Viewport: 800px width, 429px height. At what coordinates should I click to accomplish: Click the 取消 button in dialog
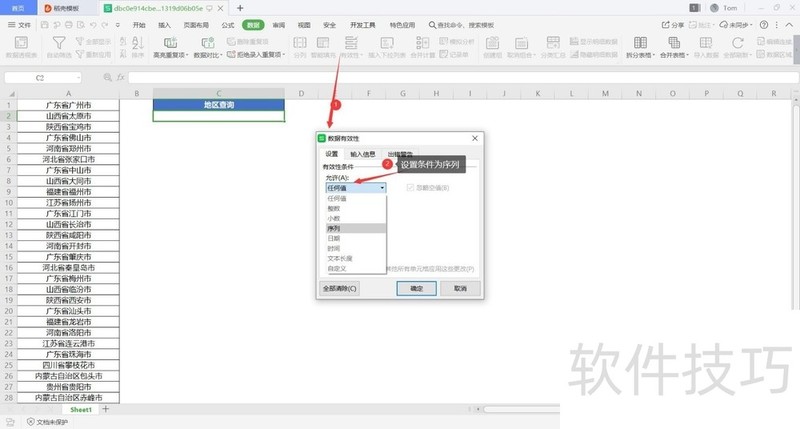460,288
